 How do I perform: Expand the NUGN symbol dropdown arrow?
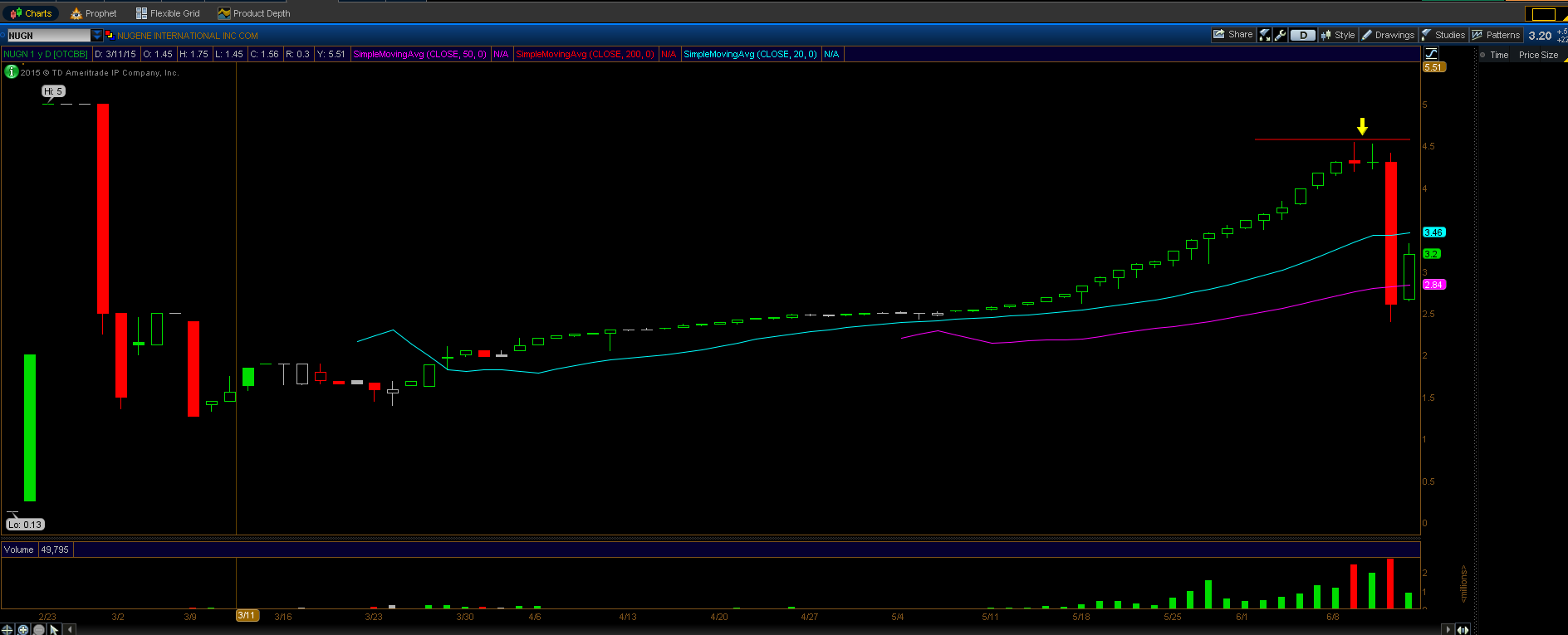tap(97, 35)
